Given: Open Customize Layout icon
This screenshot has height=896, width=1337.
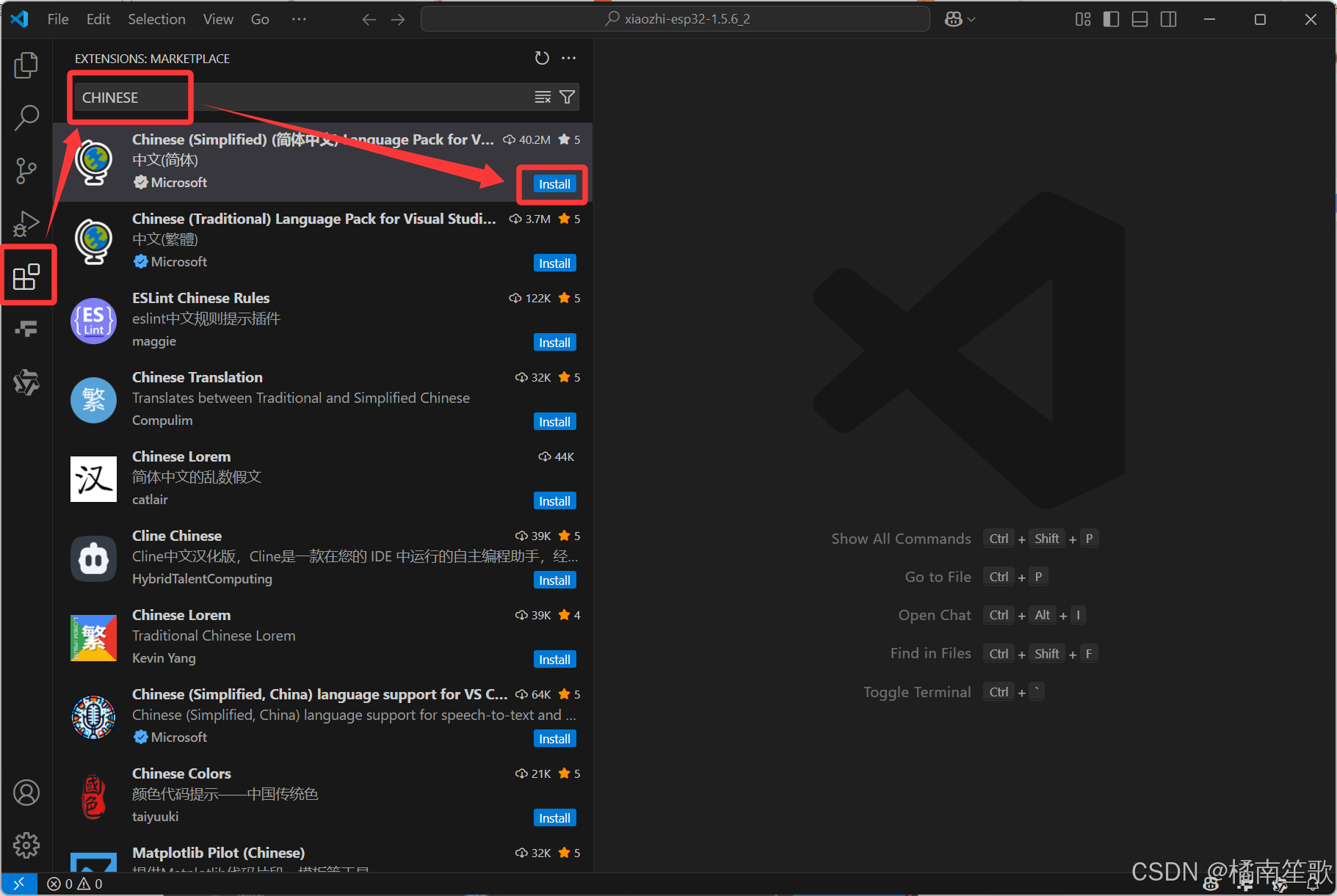Looking at the screenshot, I should pyautogui.click(x=1083, y=19).
